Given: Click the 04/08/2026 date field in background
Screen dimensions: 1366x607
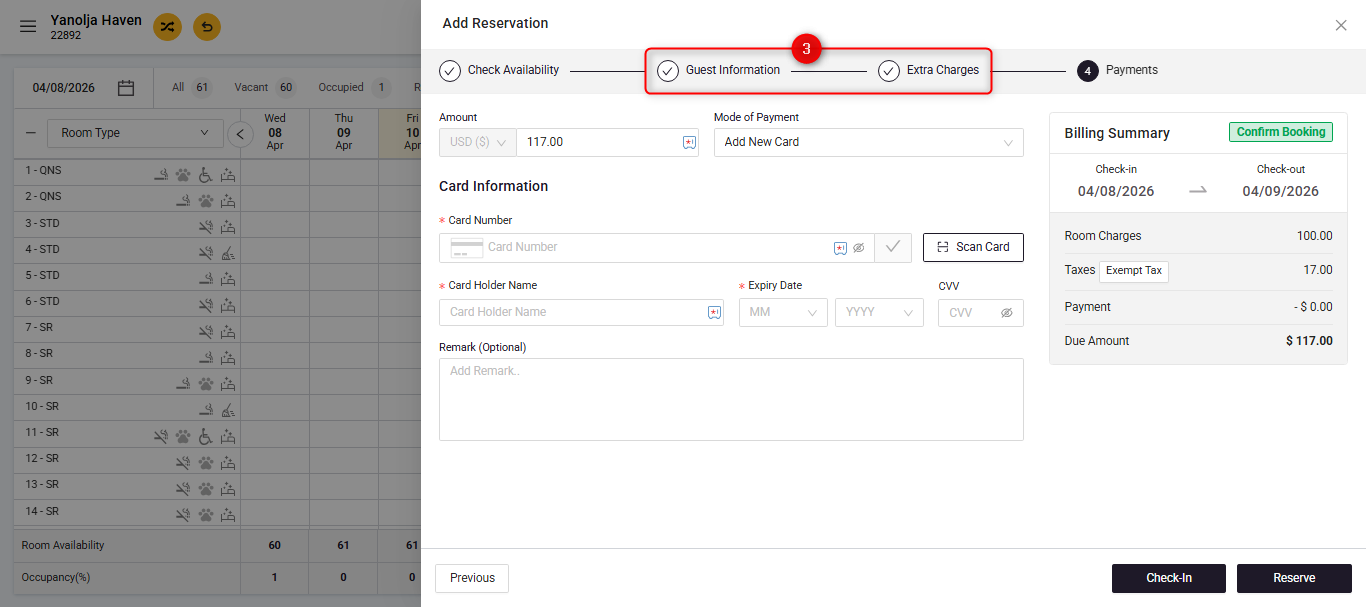Looking at the screenshot, I should pyautogui.click(x=64, y=88).
